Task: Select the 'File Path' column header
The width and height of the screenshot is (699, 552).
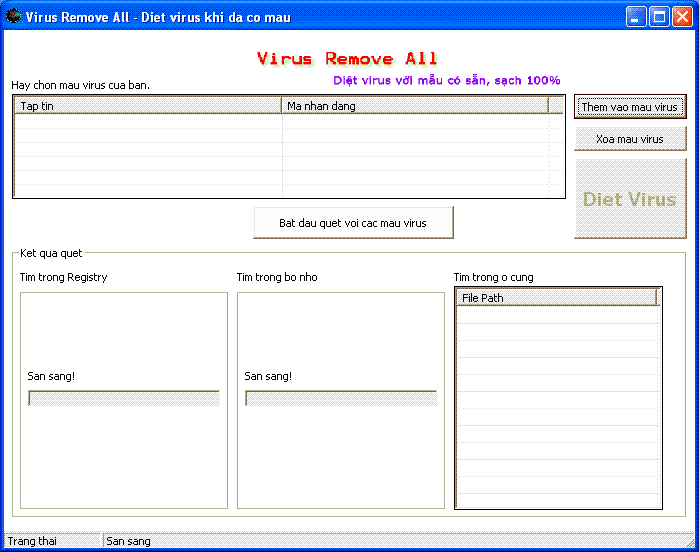Action: coord(556,298)
